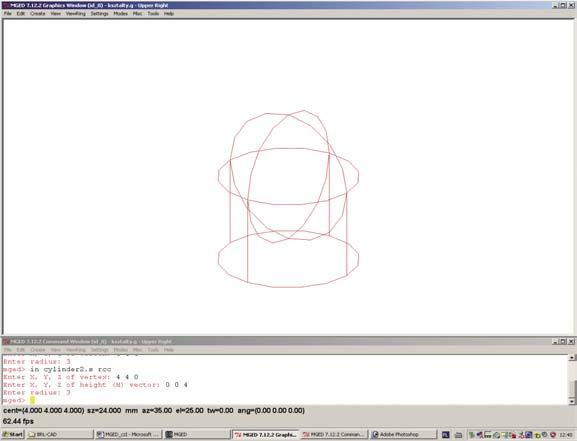Click the Graphics Window title bar icon
The image size is (577, 441).
coord(6,5)
